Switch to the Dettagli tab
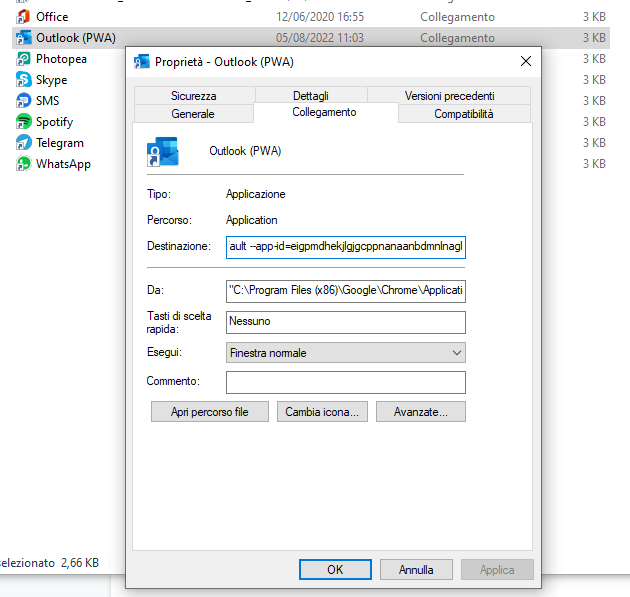630x597 pixels. (311, 96)
